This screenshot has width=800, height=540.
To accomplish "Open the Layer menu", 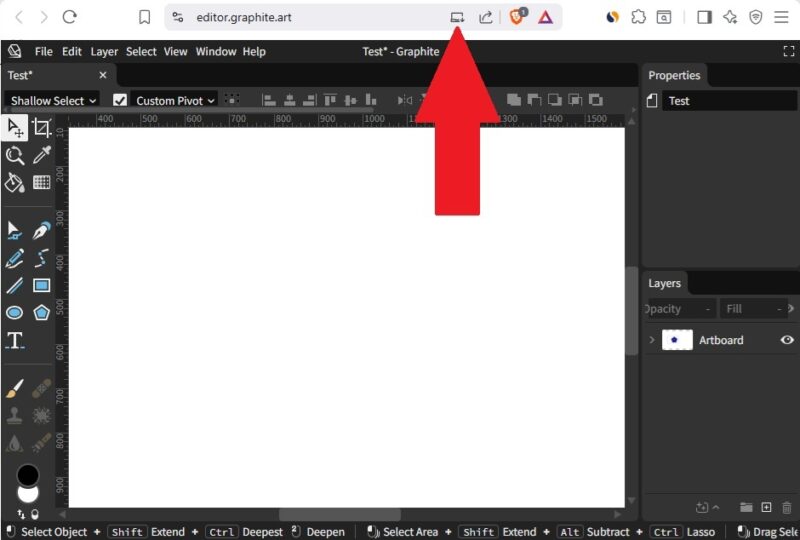I will 104,52.
